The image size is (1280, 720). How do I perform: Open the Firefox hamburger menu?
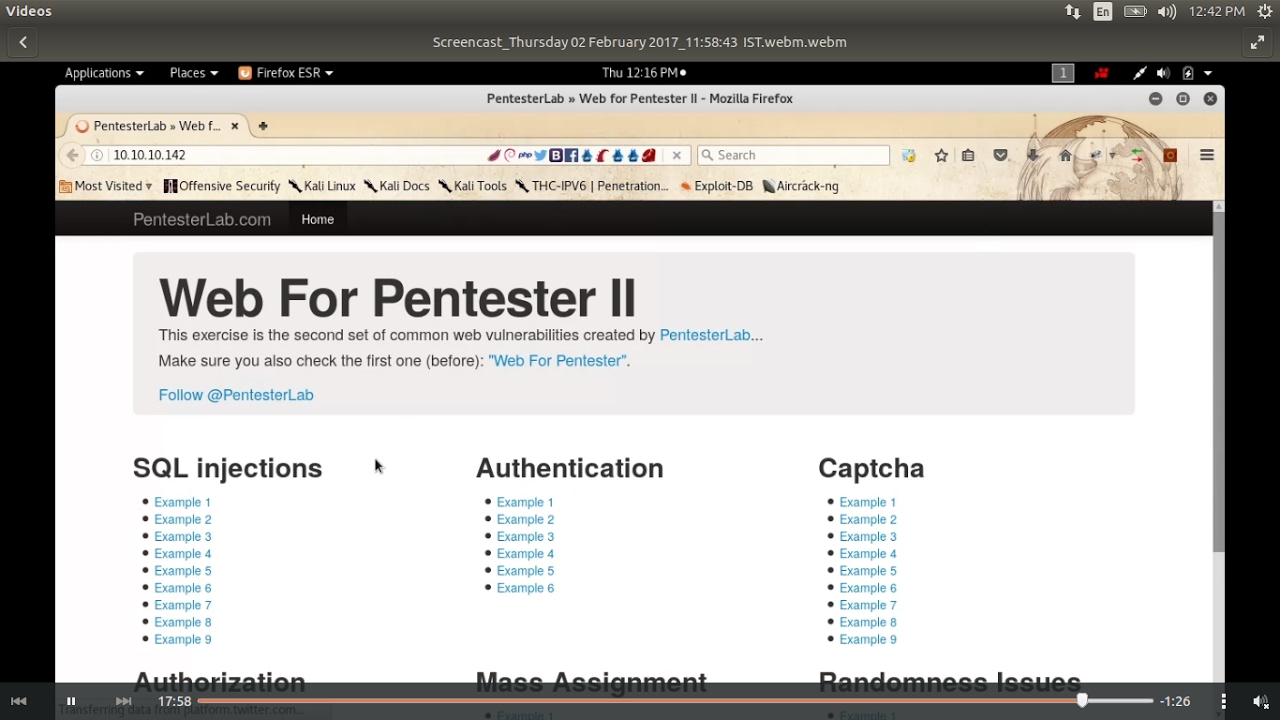[x=1207, y=155]
